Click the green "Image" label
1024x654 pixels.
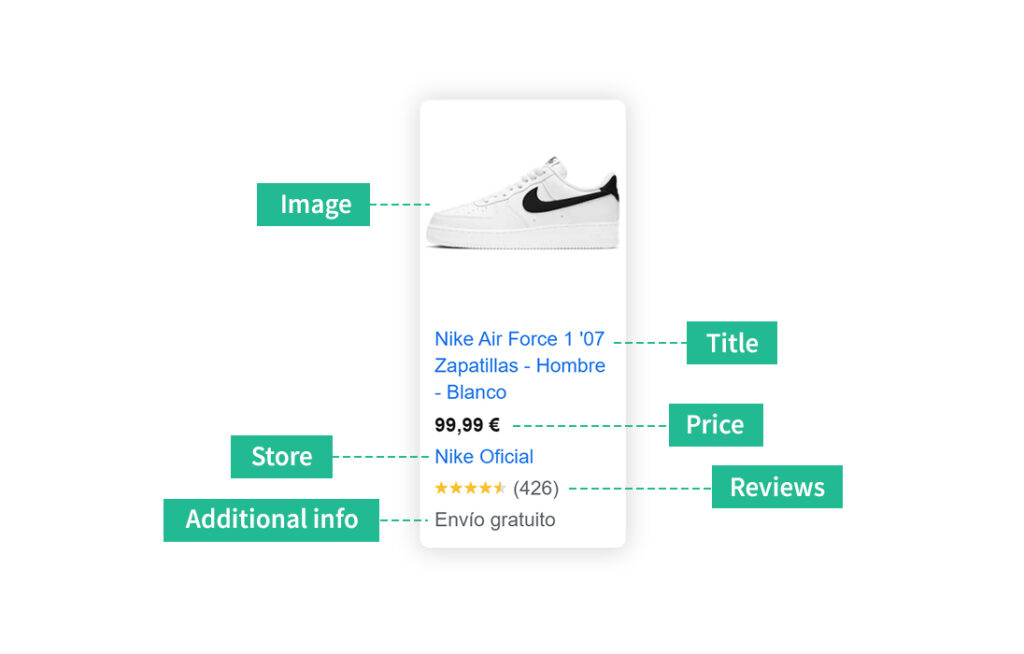point(313,204)
